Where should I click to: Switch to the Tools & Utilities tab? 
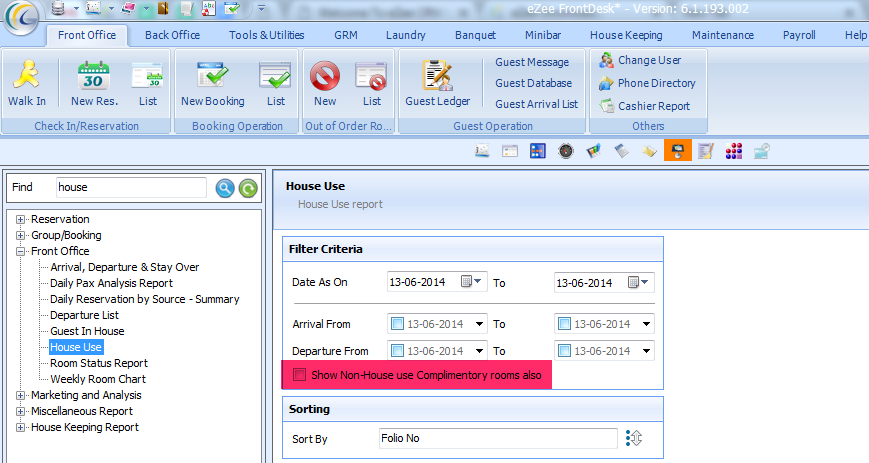(x=267, y=35)
